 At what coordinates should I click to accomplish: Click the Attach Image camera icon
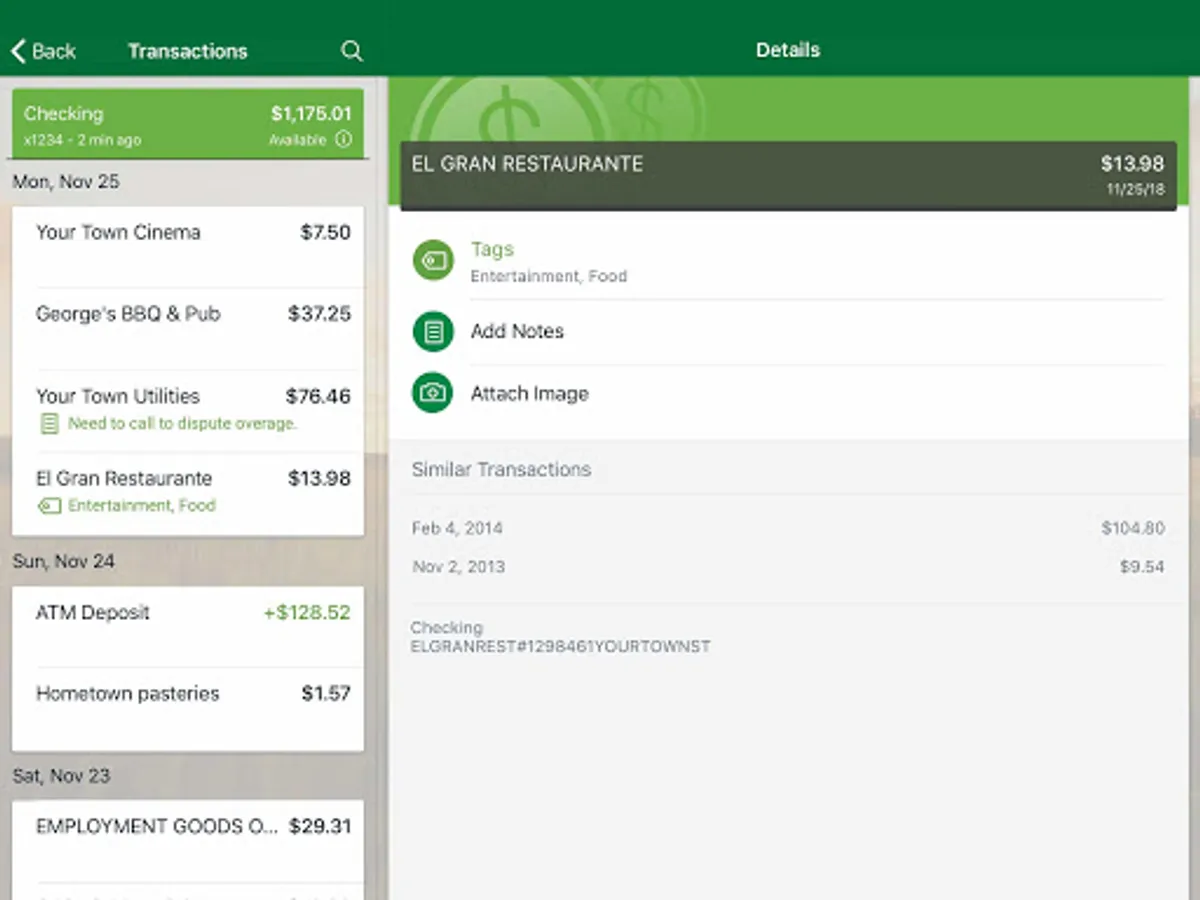(x=433, y=393)
